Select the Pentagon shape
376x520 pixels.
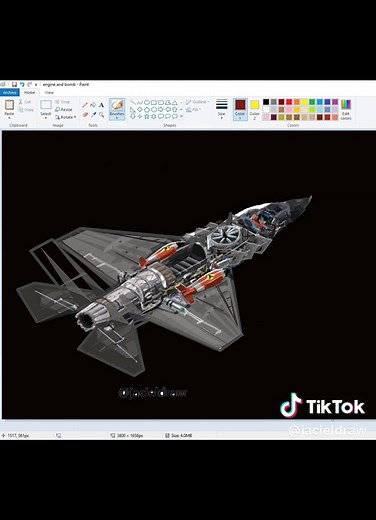coord(147,109)
